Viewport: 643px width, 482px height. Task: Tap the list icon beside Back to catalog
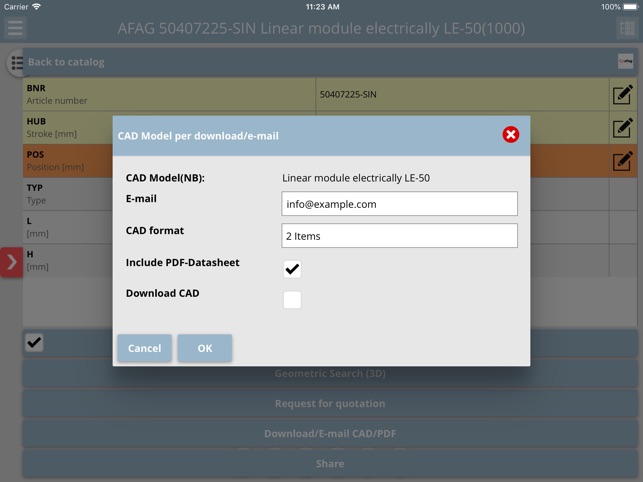point(17,63)
